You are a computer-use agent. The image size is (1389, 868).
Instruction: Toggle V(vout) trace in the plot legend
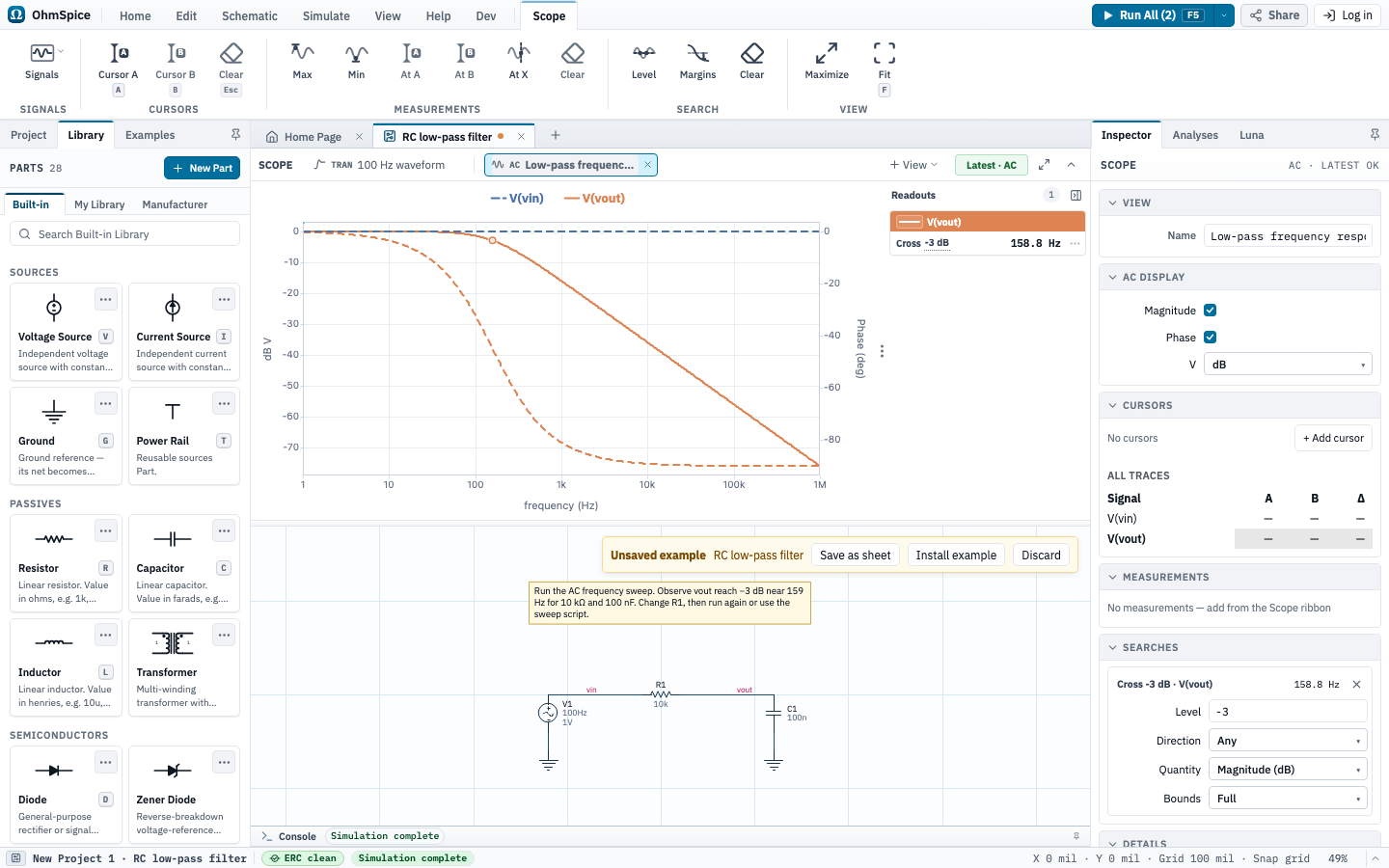point(594,199)
